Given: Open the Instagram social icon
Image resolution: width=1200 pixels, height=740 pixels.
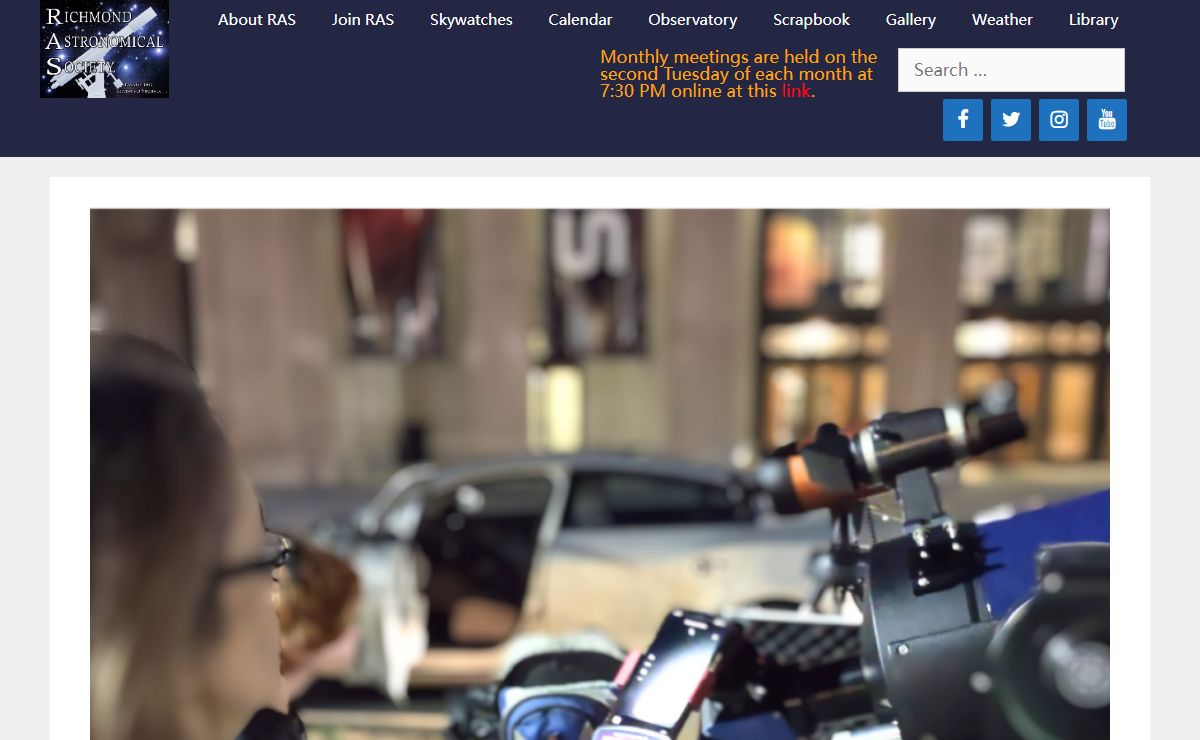Looking at the screenshot, I should point(1058,120).
